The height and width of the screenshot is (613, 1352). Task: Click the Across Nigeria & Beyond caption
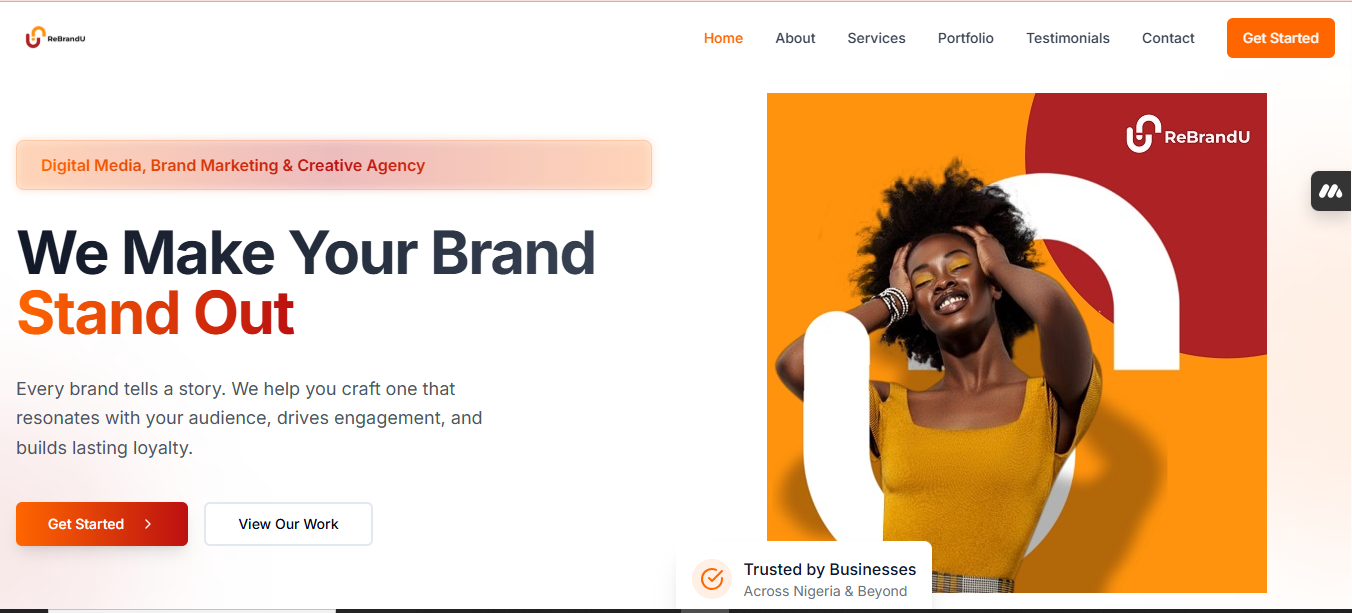[825, 591]
